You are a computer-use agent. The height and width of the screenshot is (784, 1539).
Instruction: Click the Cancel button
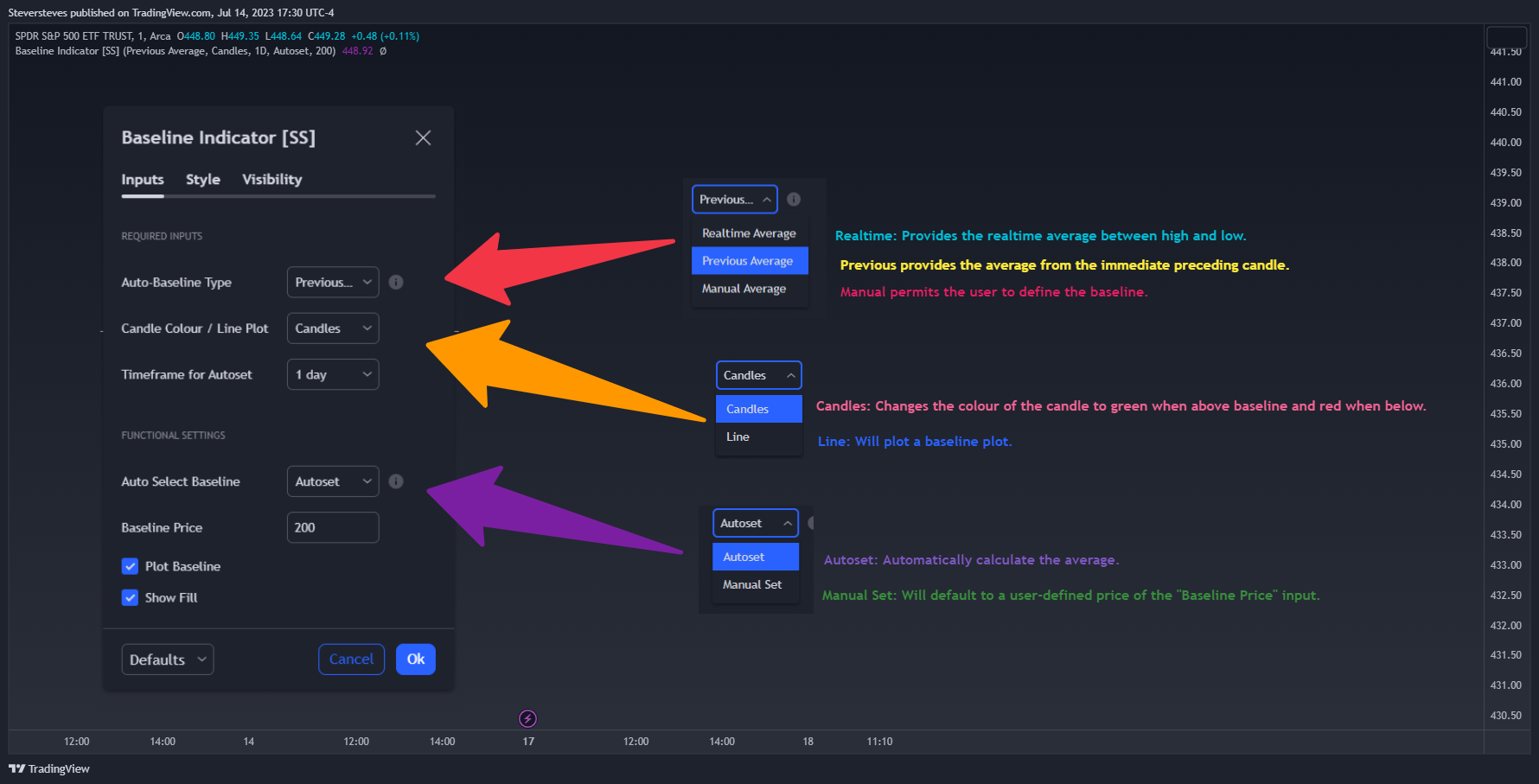[x=351, y=660]
